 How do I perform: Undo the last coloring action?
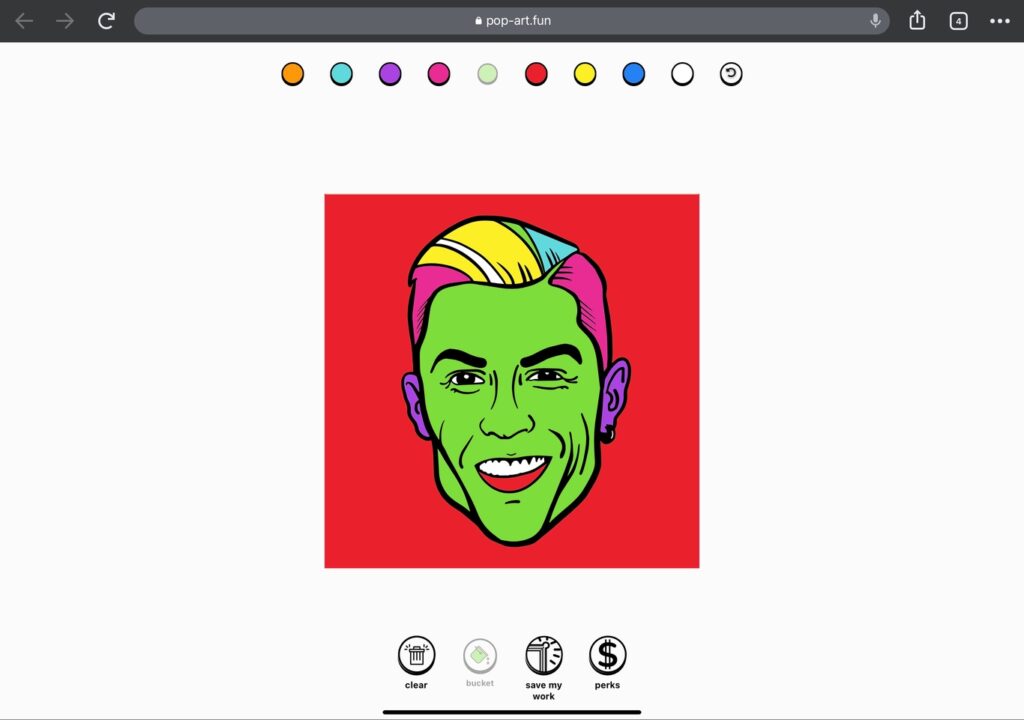[x=731, y=74]
